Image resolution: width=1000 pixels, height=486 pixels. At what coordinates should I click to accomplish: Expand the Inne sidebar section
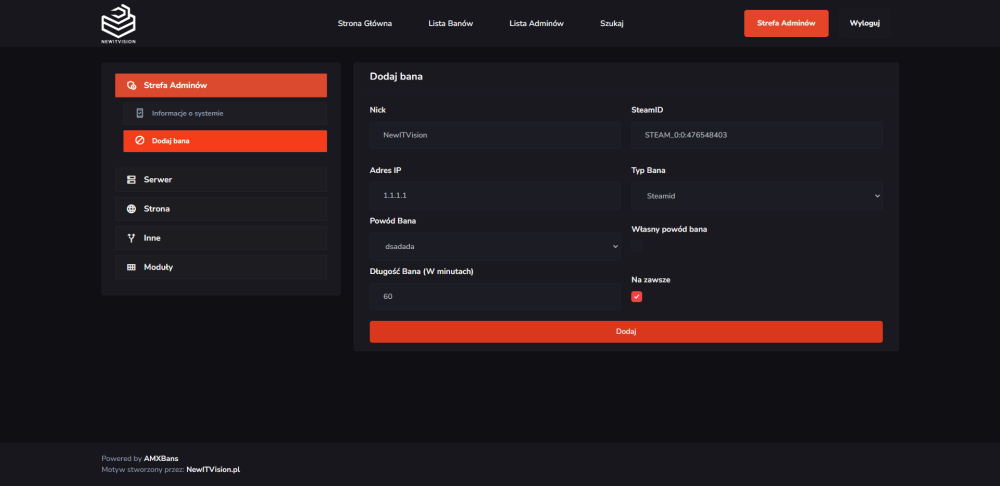click(x=221, y=238)
